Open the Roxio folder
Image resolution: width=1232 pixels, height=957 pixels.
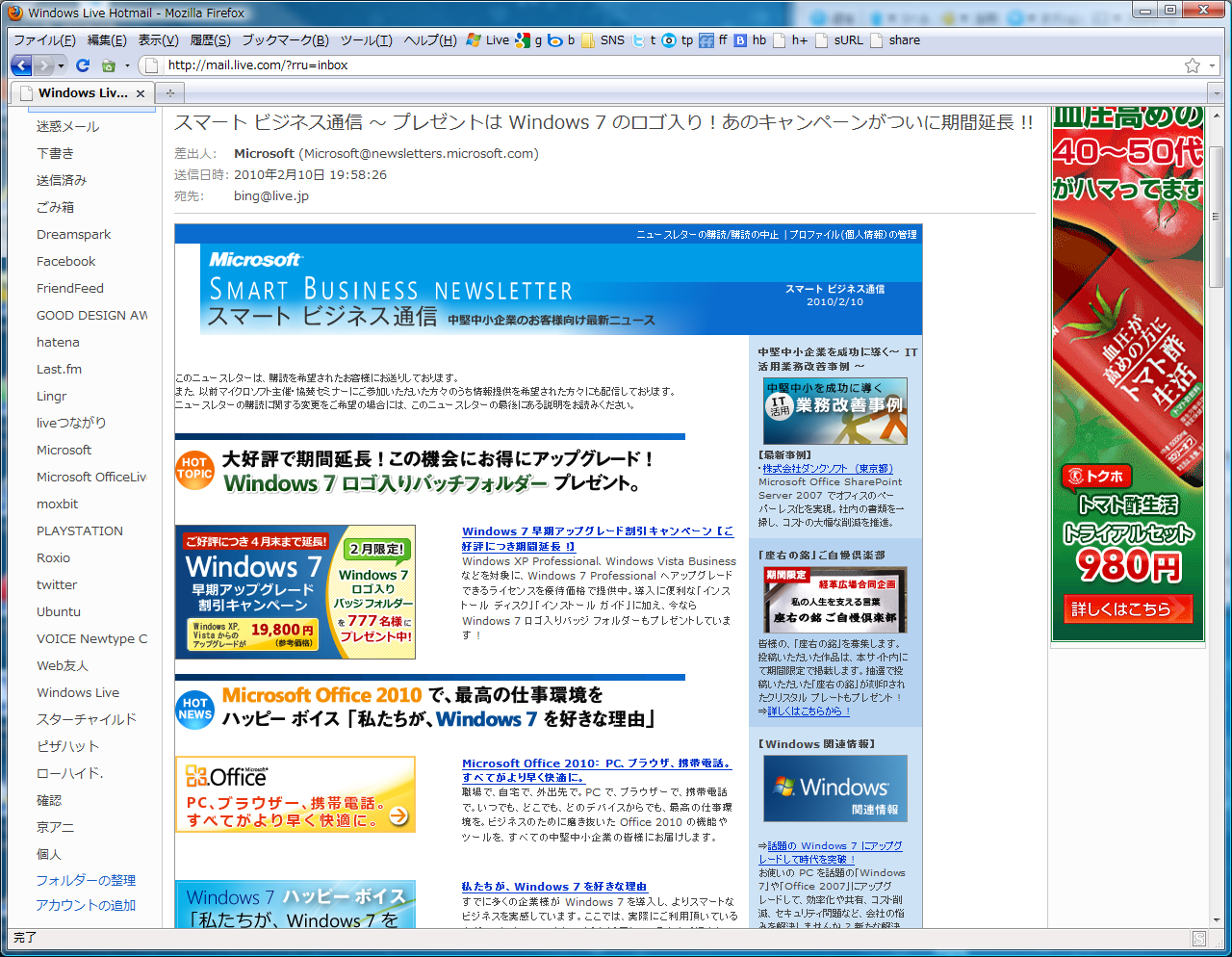[53, 557]
